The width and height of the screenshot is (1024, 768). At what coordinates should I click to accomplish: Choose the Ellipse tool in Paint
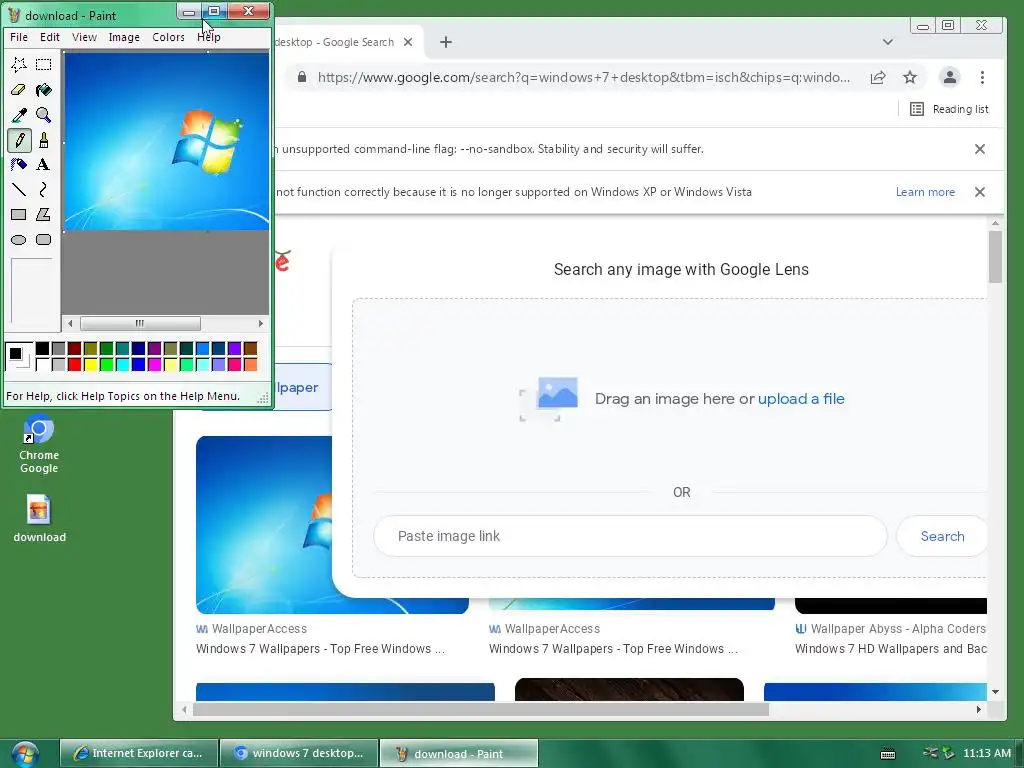click(x=19, y=240)
